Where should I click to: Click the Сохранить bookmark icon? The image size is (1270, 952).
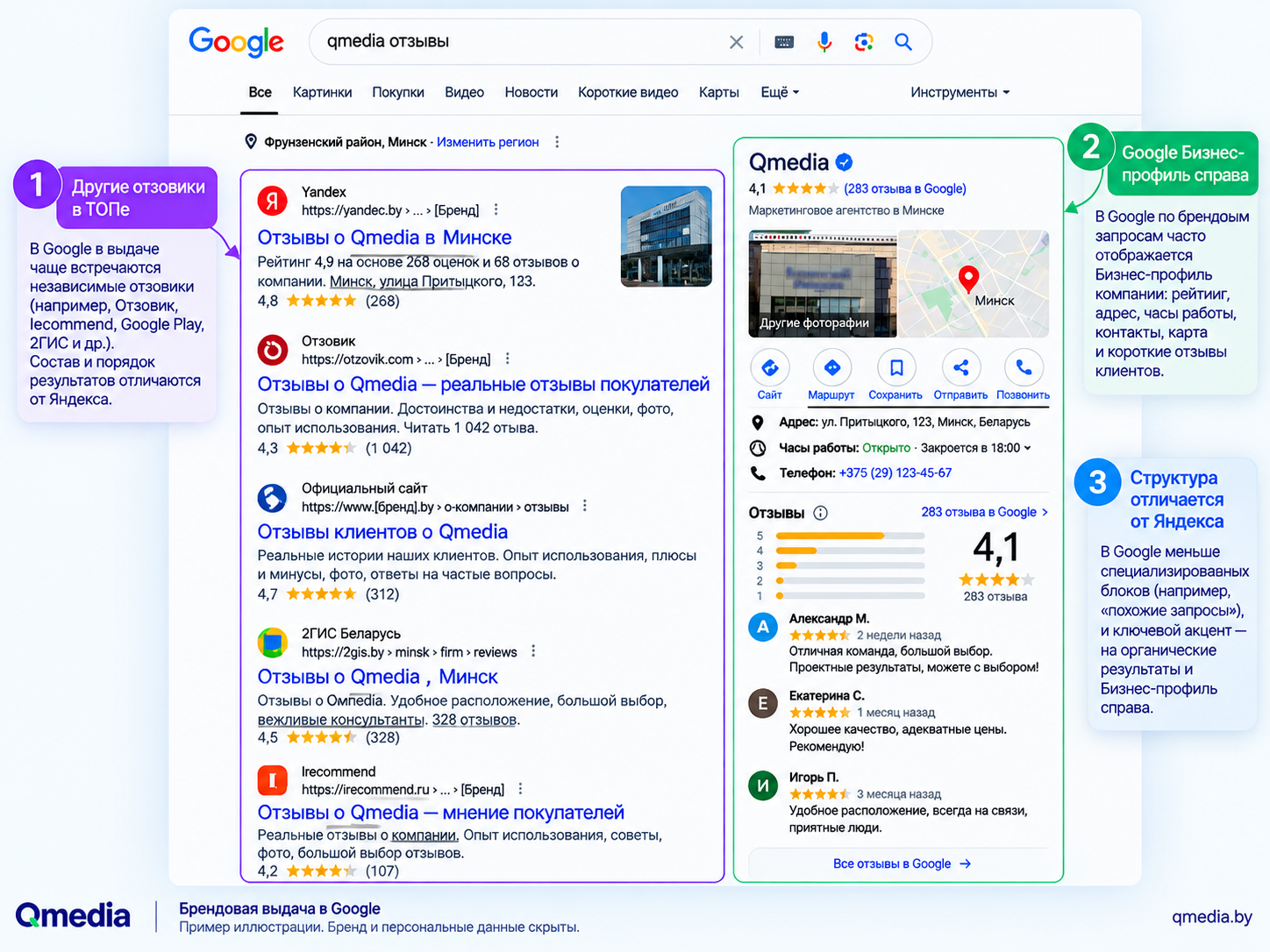(x=896, y=367)
